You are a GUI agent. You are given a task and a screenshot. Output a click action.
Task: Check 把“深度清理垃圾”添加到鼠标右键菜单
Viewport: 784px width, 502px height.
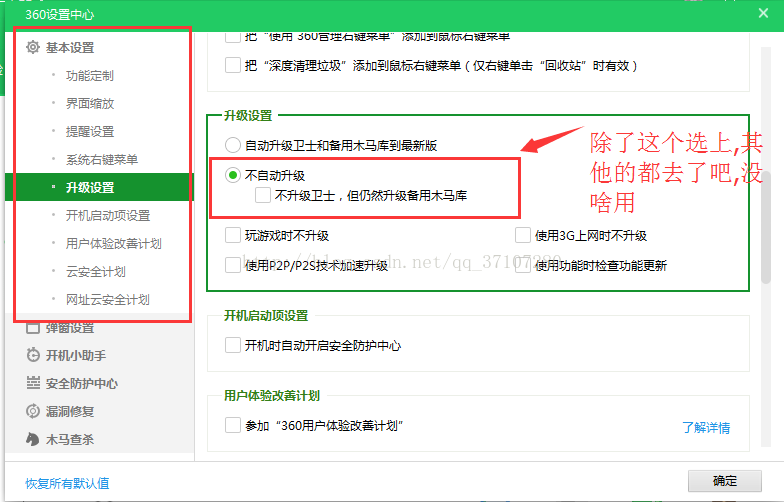pyautogui.click(x=232, y=65)
